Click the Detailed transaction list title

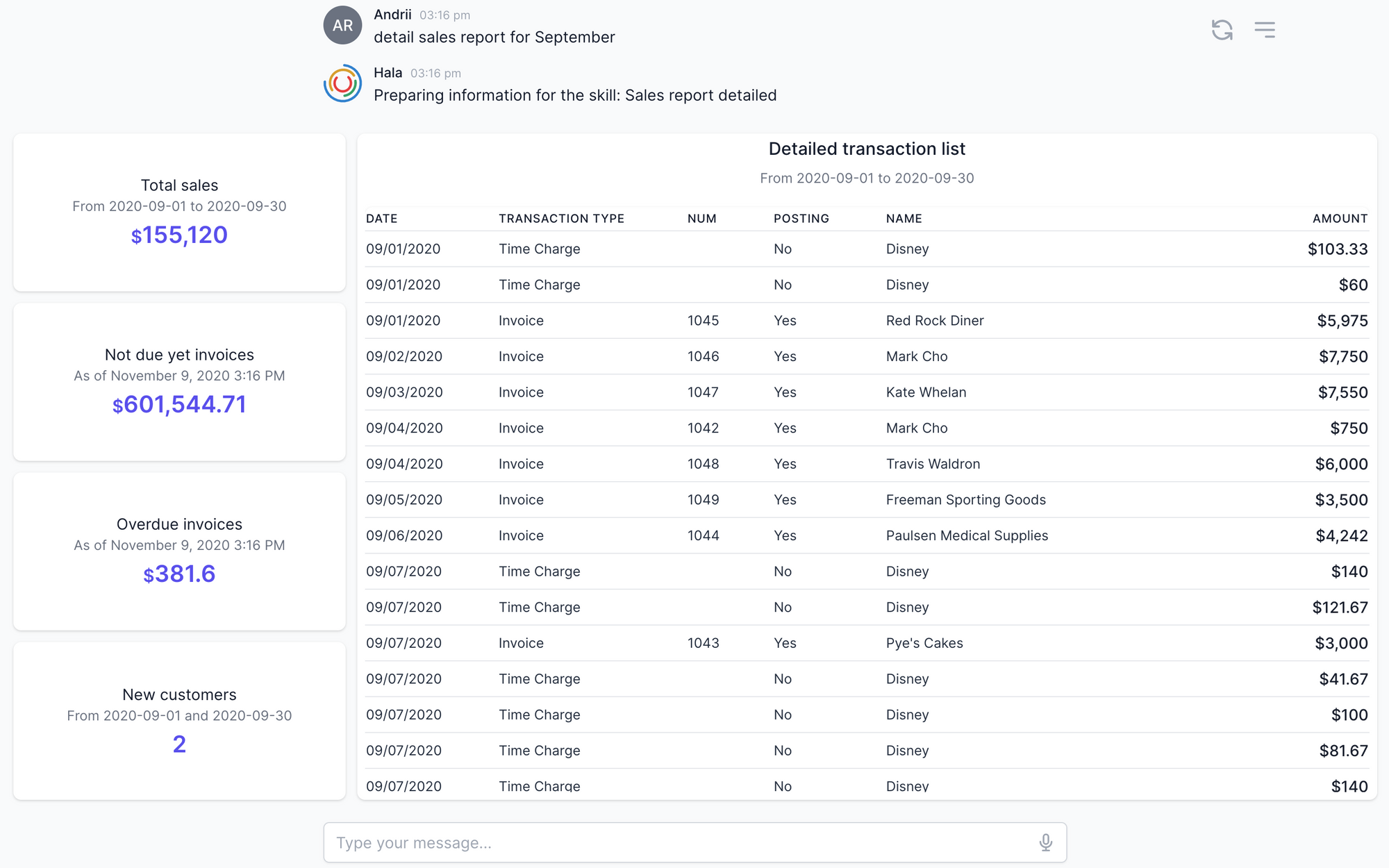[x=867, y=149]
